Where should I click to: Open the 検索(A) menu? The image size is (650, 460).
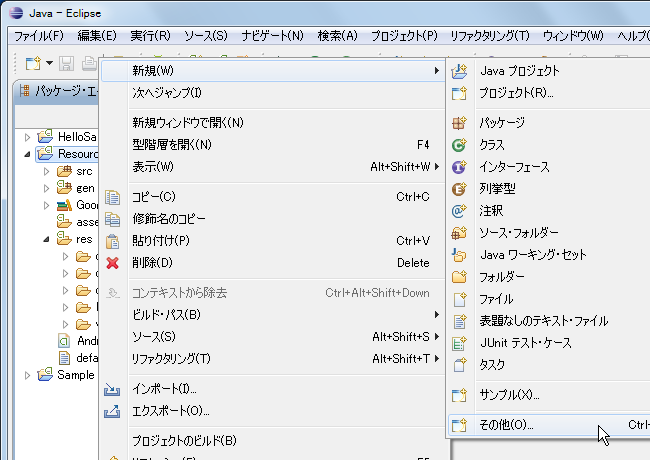(x=337, y=36)
